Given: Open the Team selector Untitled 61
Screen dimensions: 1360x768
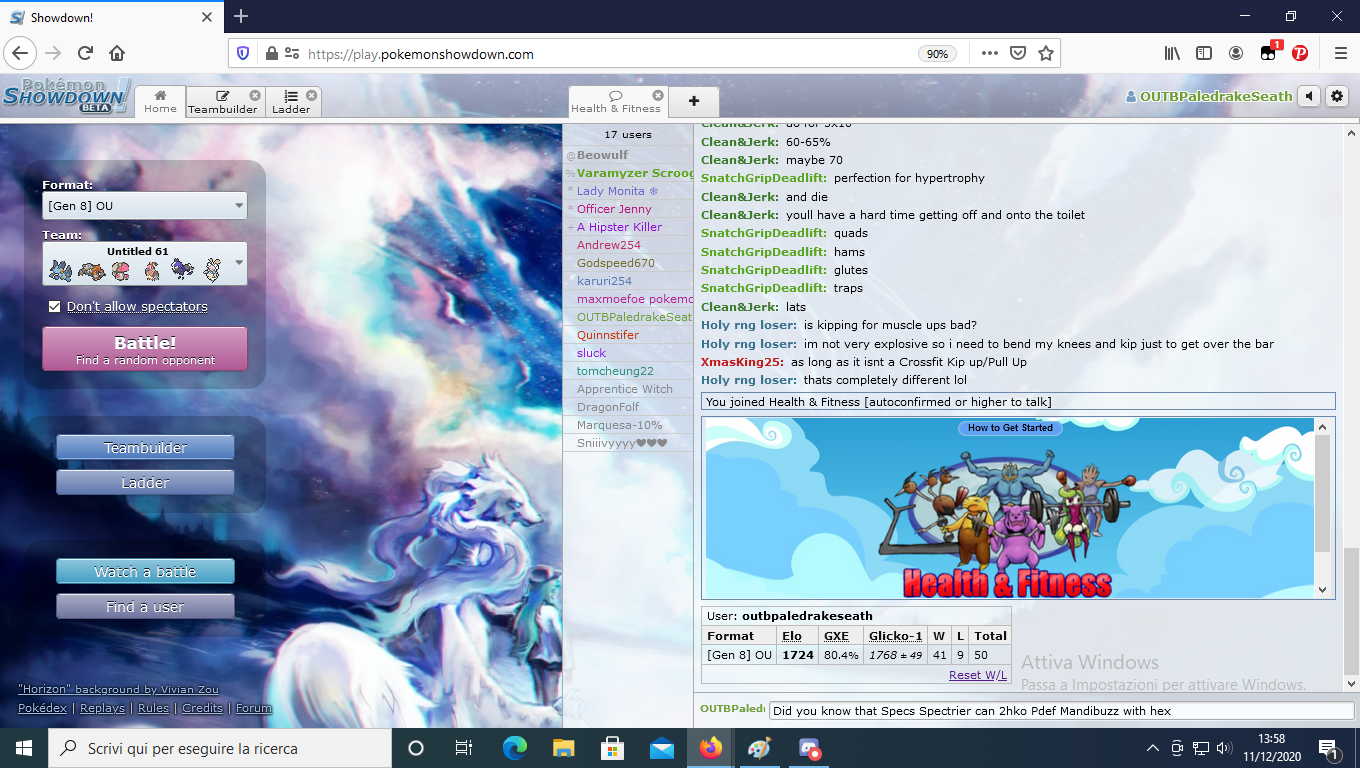Looking at the screenshot, I should point(145,263).
